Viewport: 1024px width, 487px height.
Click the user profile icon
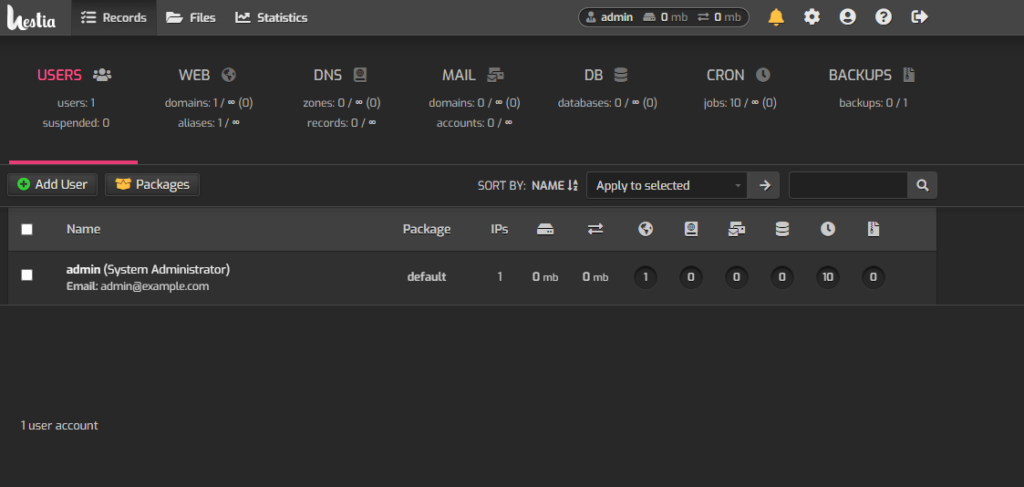[848, 17]
